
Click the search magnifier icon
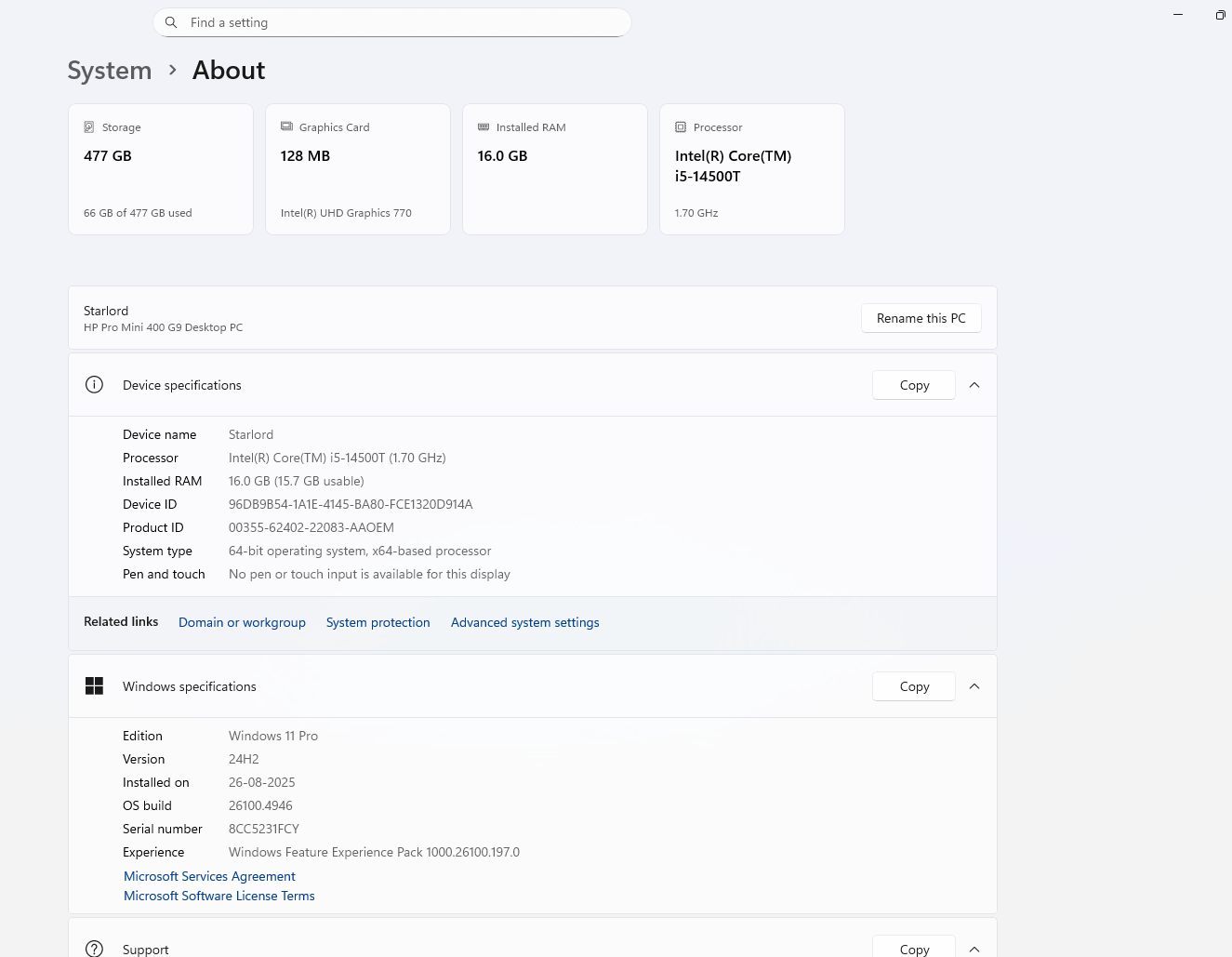(171, 22)
